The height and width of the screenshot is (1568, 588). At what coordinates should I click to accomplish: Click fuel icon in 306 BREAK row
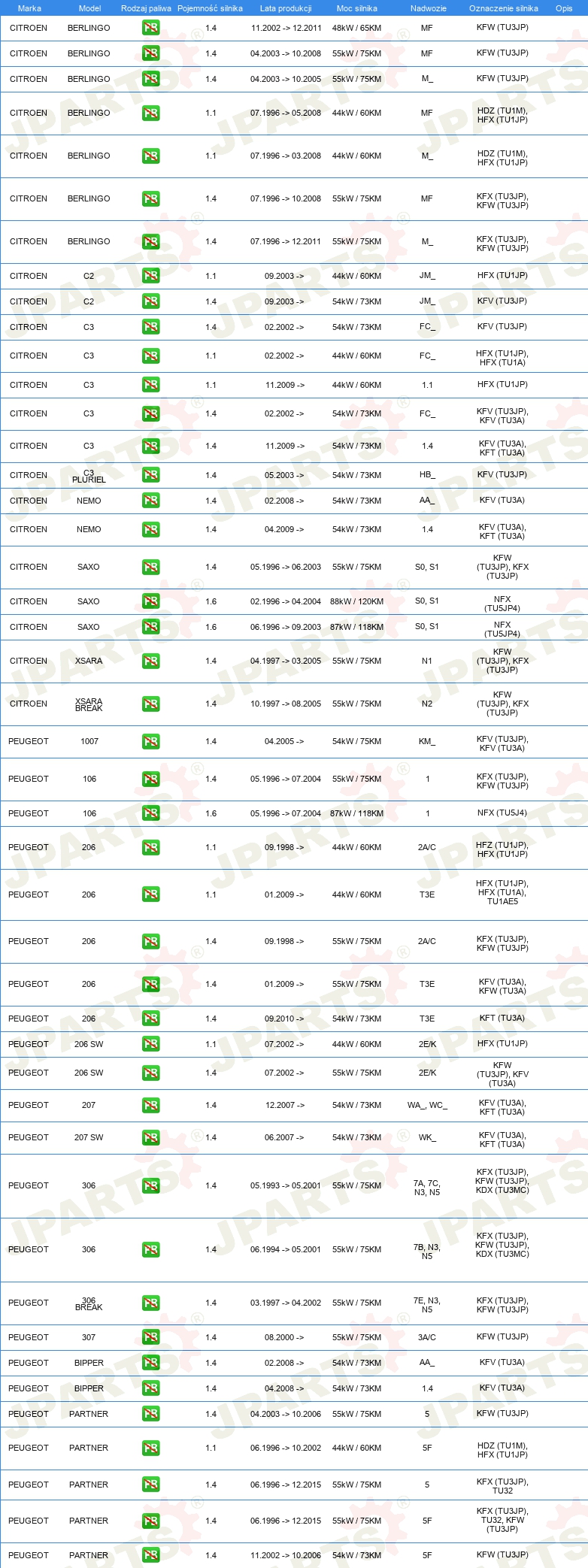tap(151, 1303)
